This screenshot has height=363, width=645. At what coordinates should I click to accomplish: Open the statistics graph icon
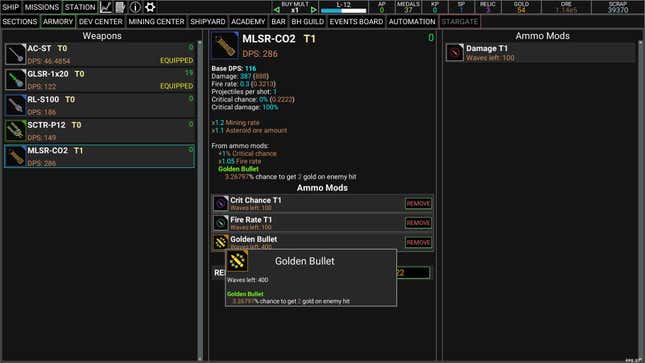click(x=106, y=7)
